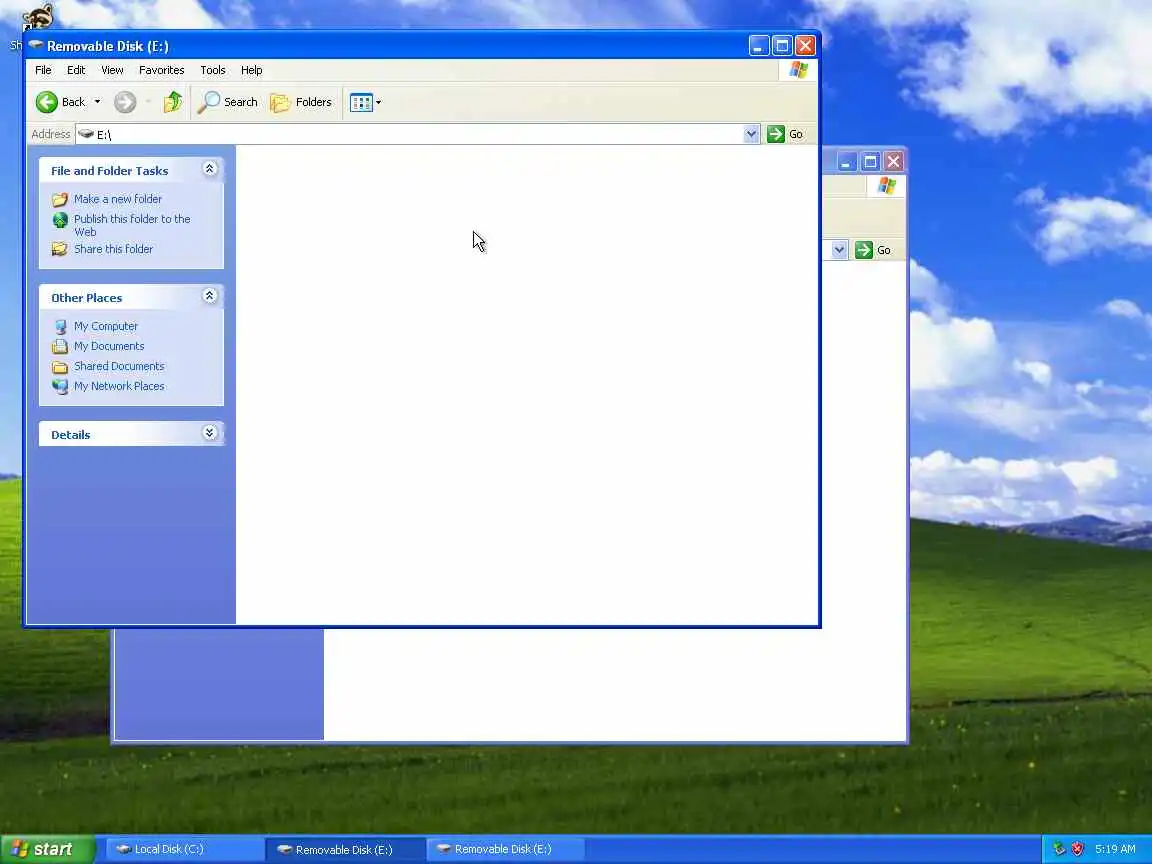The image size is (1152, 864).
Task: Click the last Removable Disk (E:) taskbar button
Action: coord(505,849)
